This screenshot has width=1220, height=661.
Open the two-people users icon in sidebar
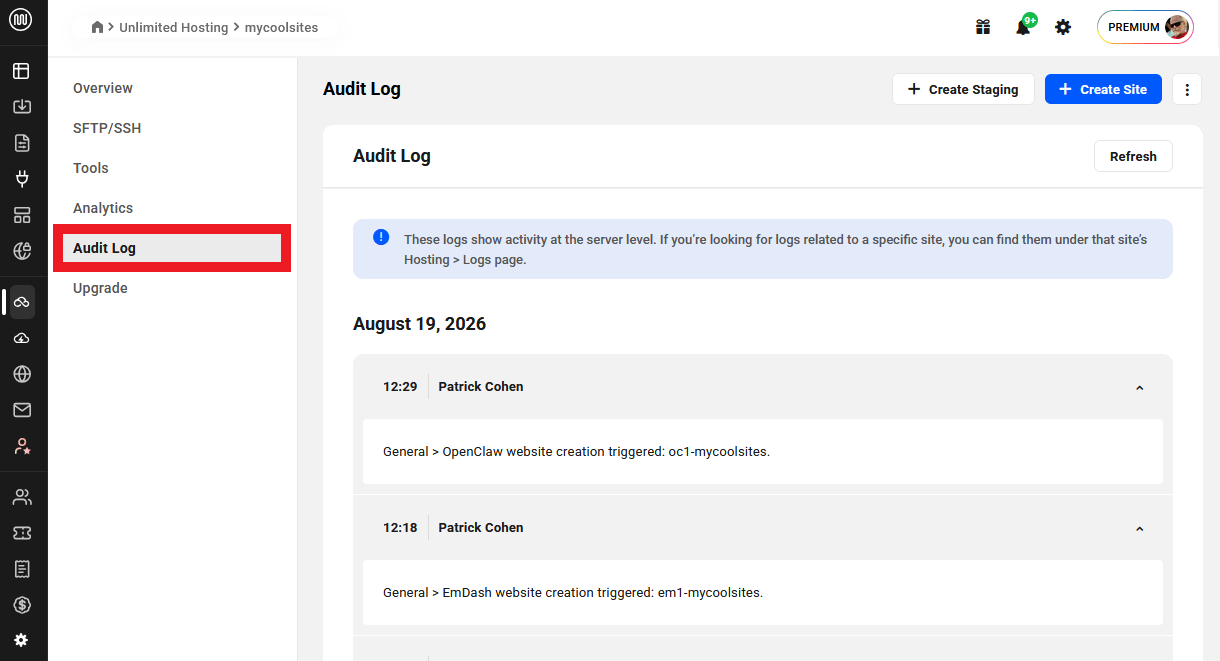pyautogui.click(x=21, y=497)
